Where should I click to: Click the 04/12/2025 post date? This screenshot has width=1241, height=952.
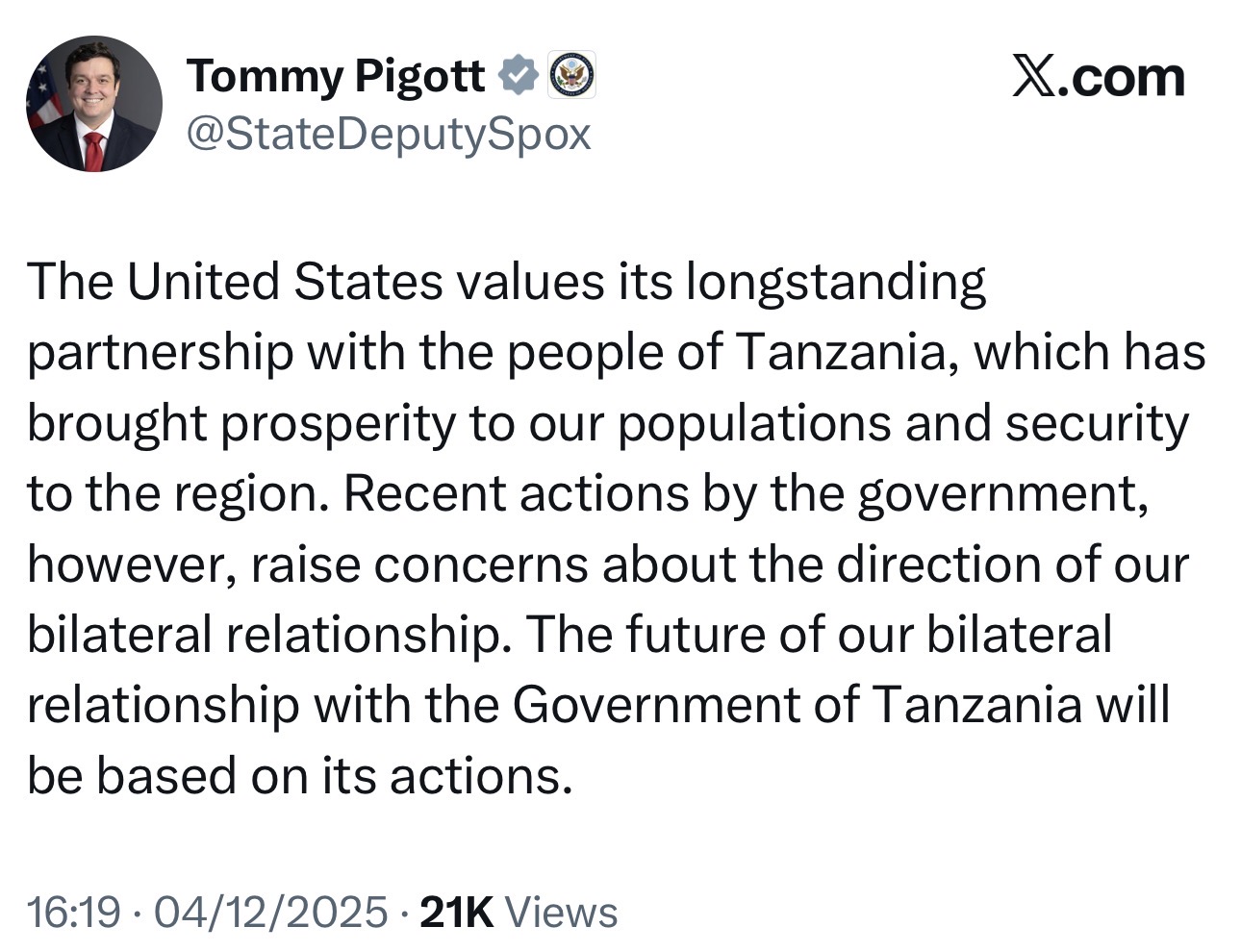coord(270,911)
